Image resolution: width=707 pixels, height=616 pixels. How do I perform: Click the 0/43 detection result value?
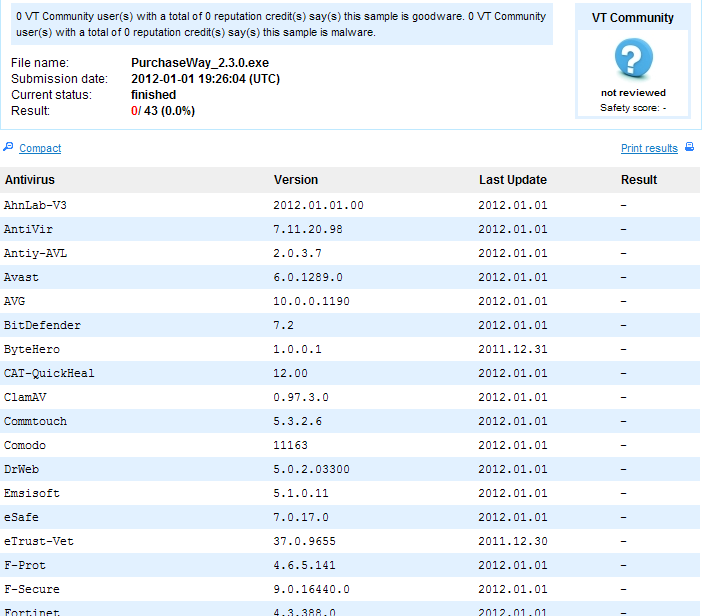point(163,111)
